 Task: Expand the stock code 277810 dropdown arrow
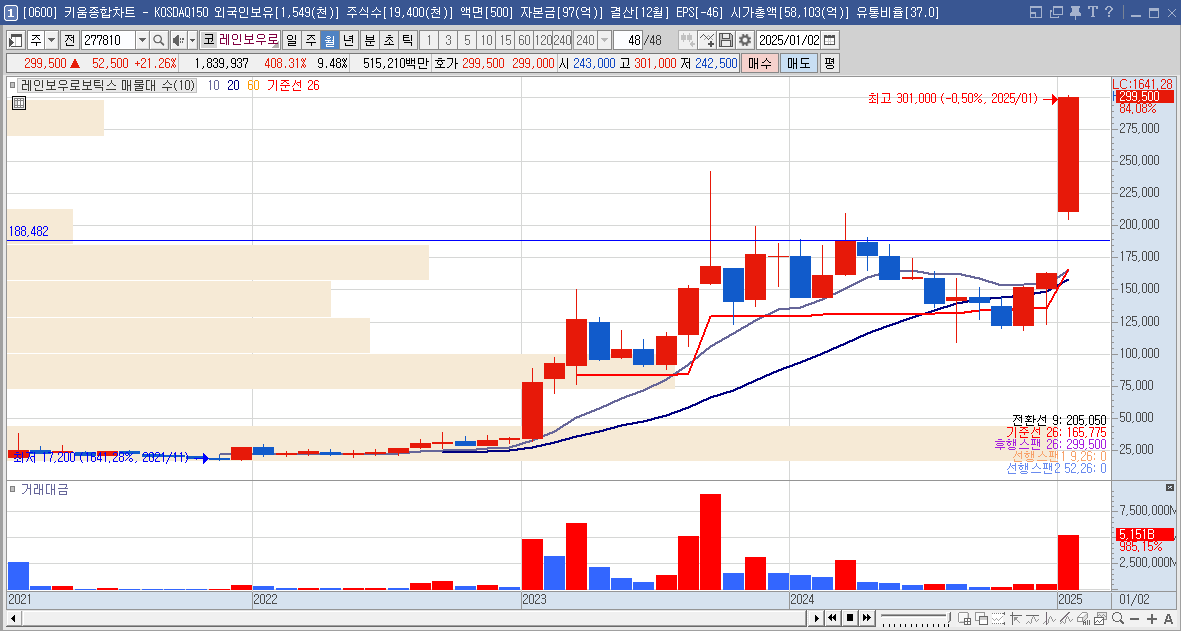(x=142, y=40)
